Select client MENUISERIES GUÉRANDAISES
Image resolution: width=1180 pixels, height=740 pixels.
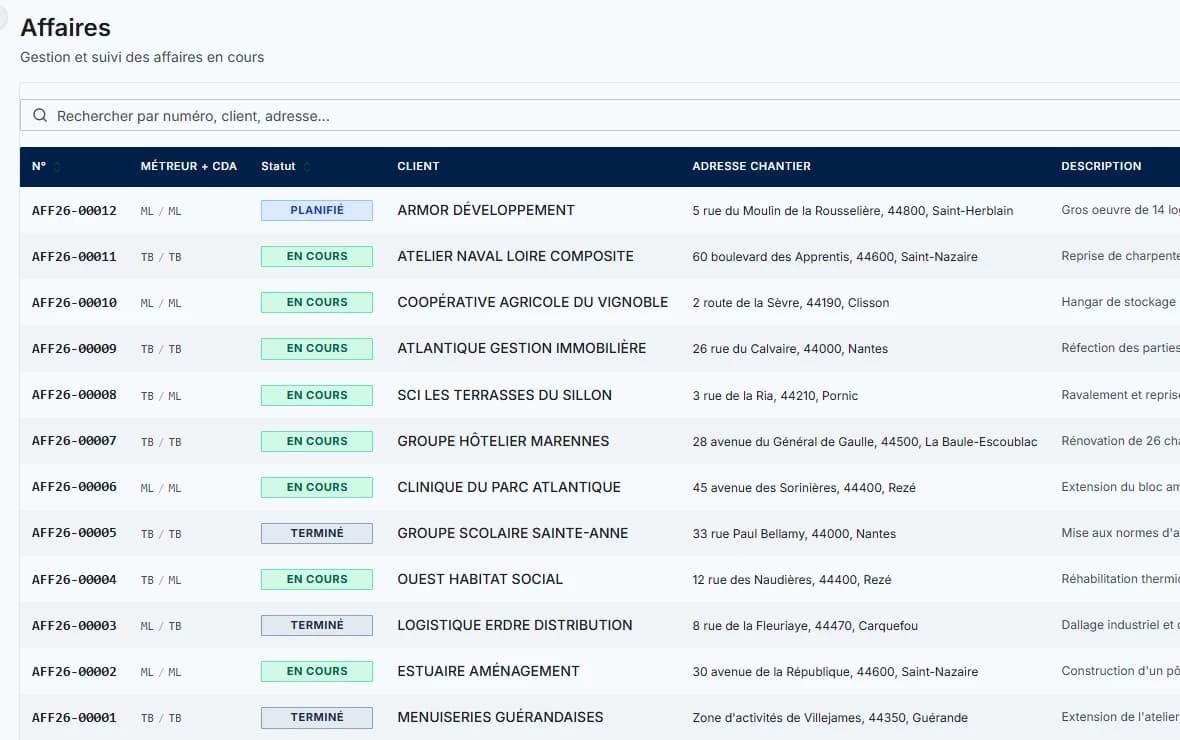500,717
